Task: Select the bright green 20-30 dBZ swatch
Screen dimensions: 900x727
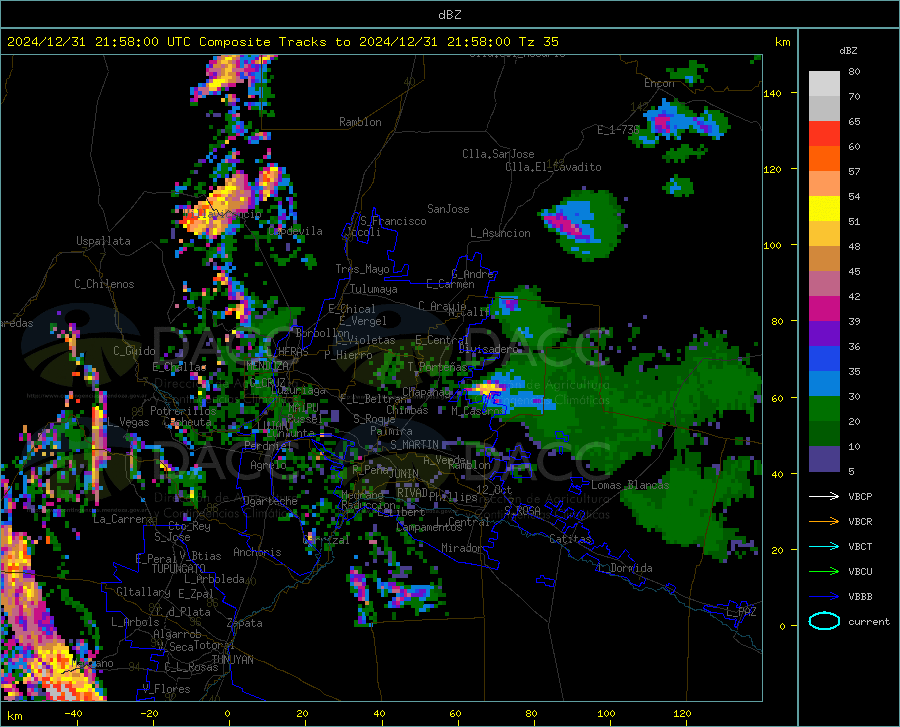Action: [824, 409]
